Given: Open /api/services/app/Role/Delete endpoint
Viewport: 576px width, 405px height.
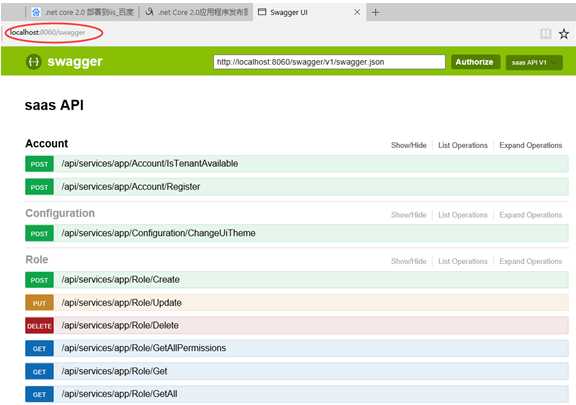Looking at the screenshot, I should coord(120,325).
